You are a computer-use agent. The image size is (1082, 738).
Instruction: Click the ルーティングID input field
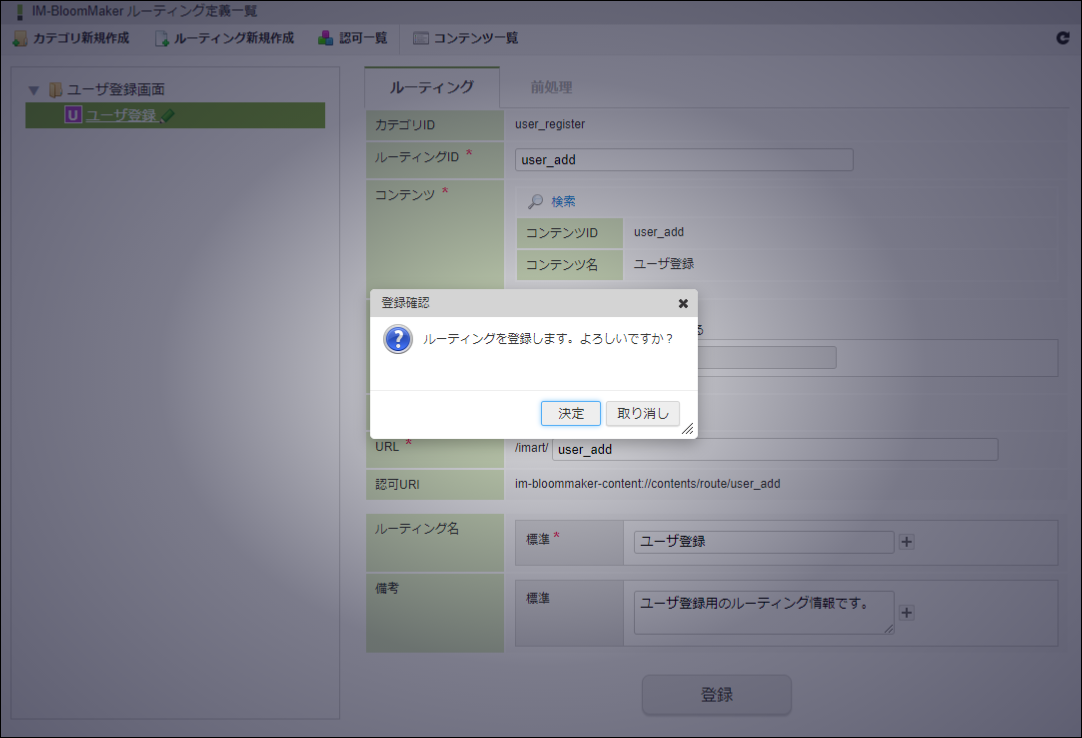(684, 159)
